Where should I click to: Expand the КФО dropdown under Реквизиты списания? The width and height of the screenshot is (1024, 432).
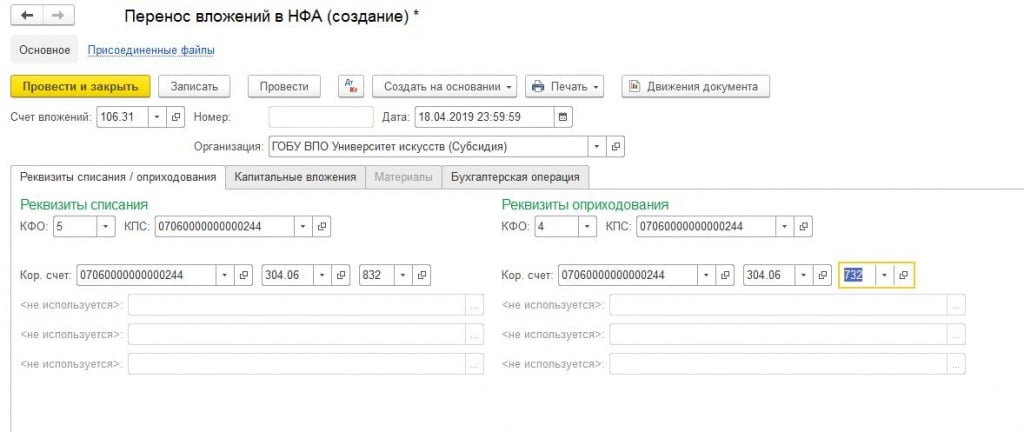tap(105, 227)
